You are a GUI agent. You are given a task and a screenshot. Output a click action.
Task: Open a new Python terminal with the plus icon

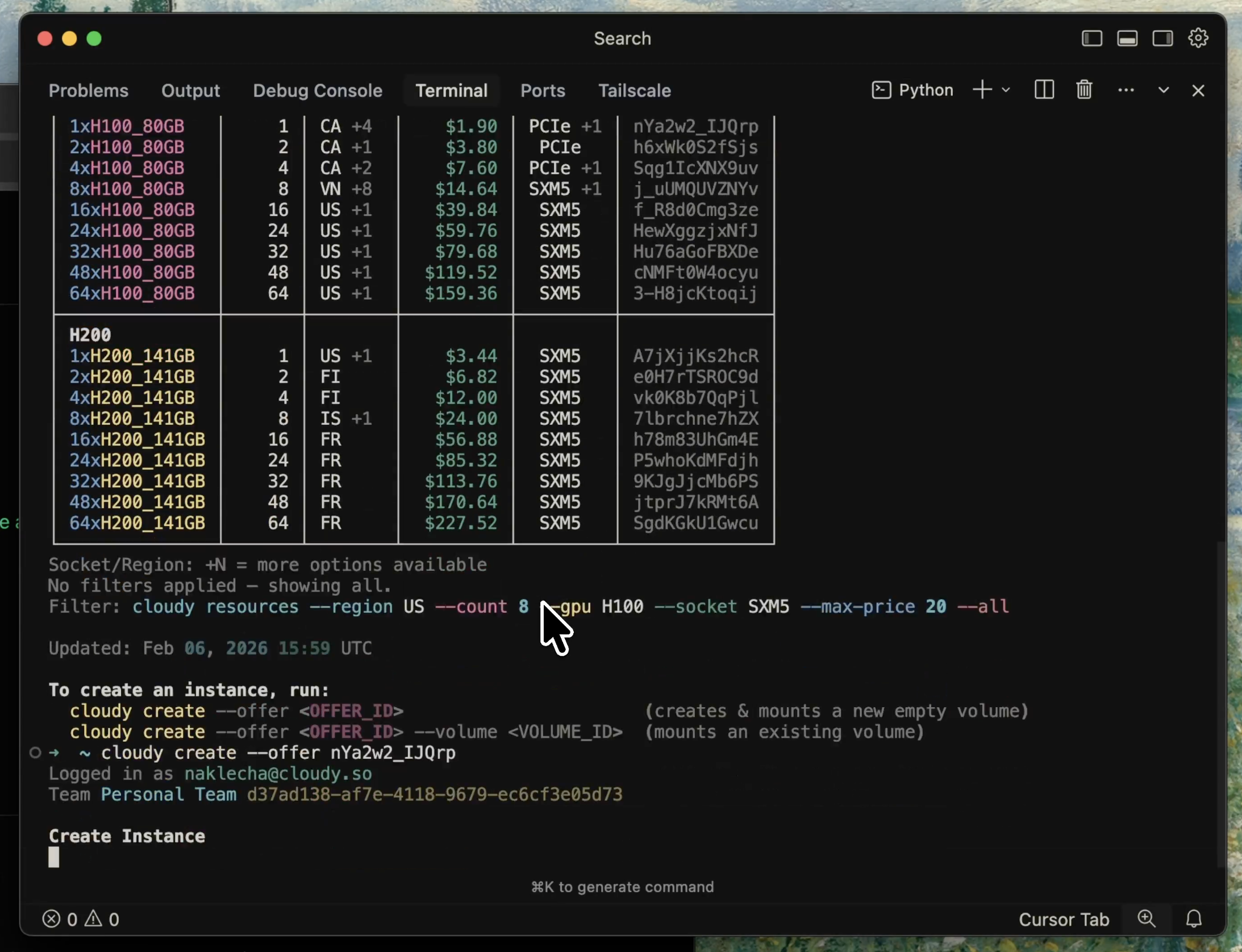coord(981,90)
